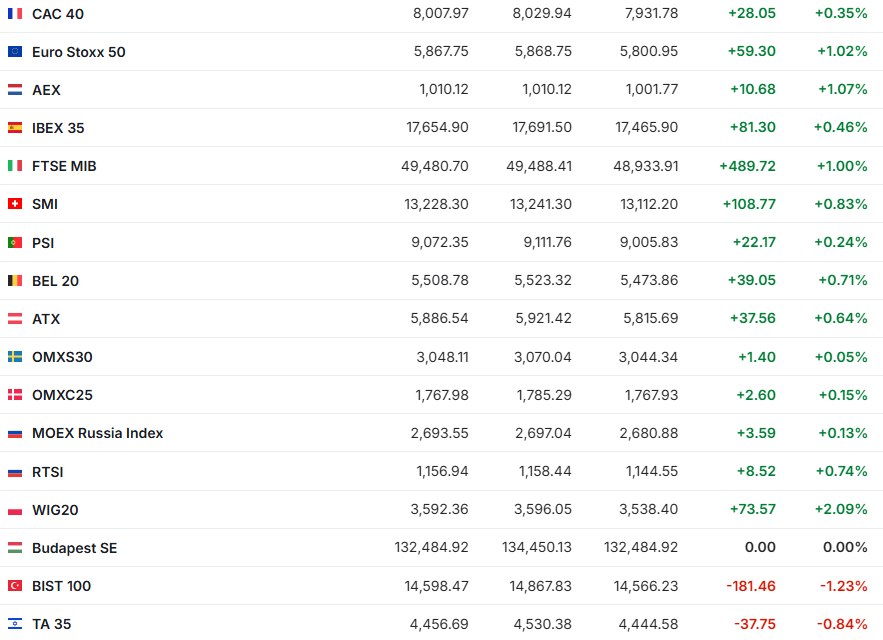The image size is (883, 640).
Task: Select the BEL 20 percent change +0.71%
Action: pos(843,280)
